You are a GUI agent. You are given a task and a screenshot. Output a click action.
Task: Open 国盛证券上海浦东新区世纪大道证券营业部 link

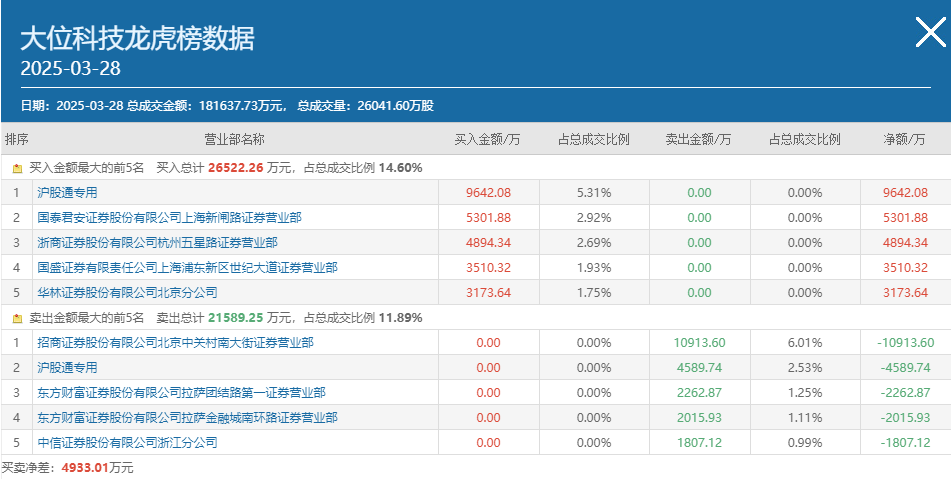point(187,267)
